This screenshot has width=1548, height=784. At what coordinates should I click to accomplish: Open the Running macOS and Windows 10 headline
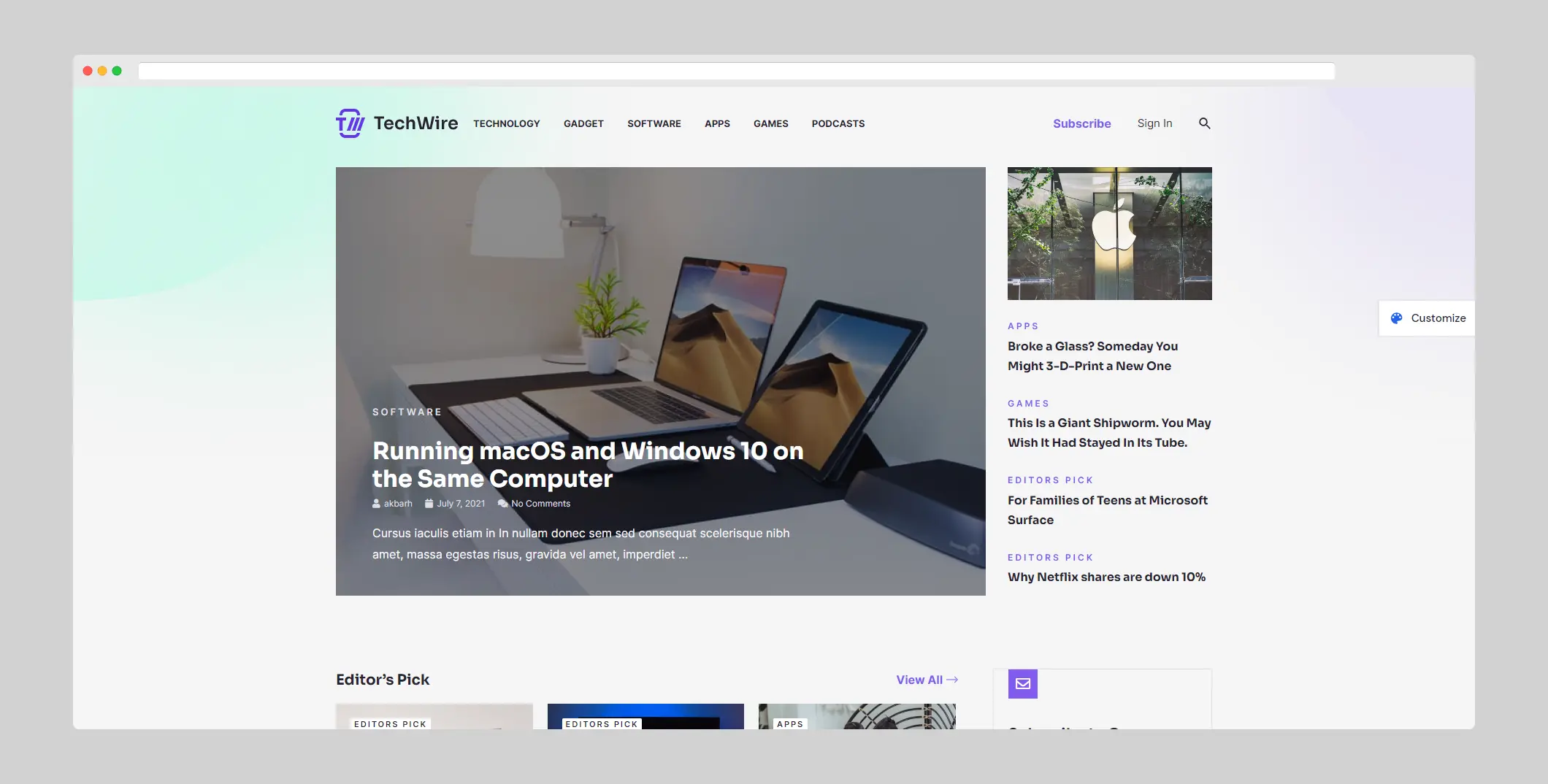pyautogui.click(x=587, y=464)
